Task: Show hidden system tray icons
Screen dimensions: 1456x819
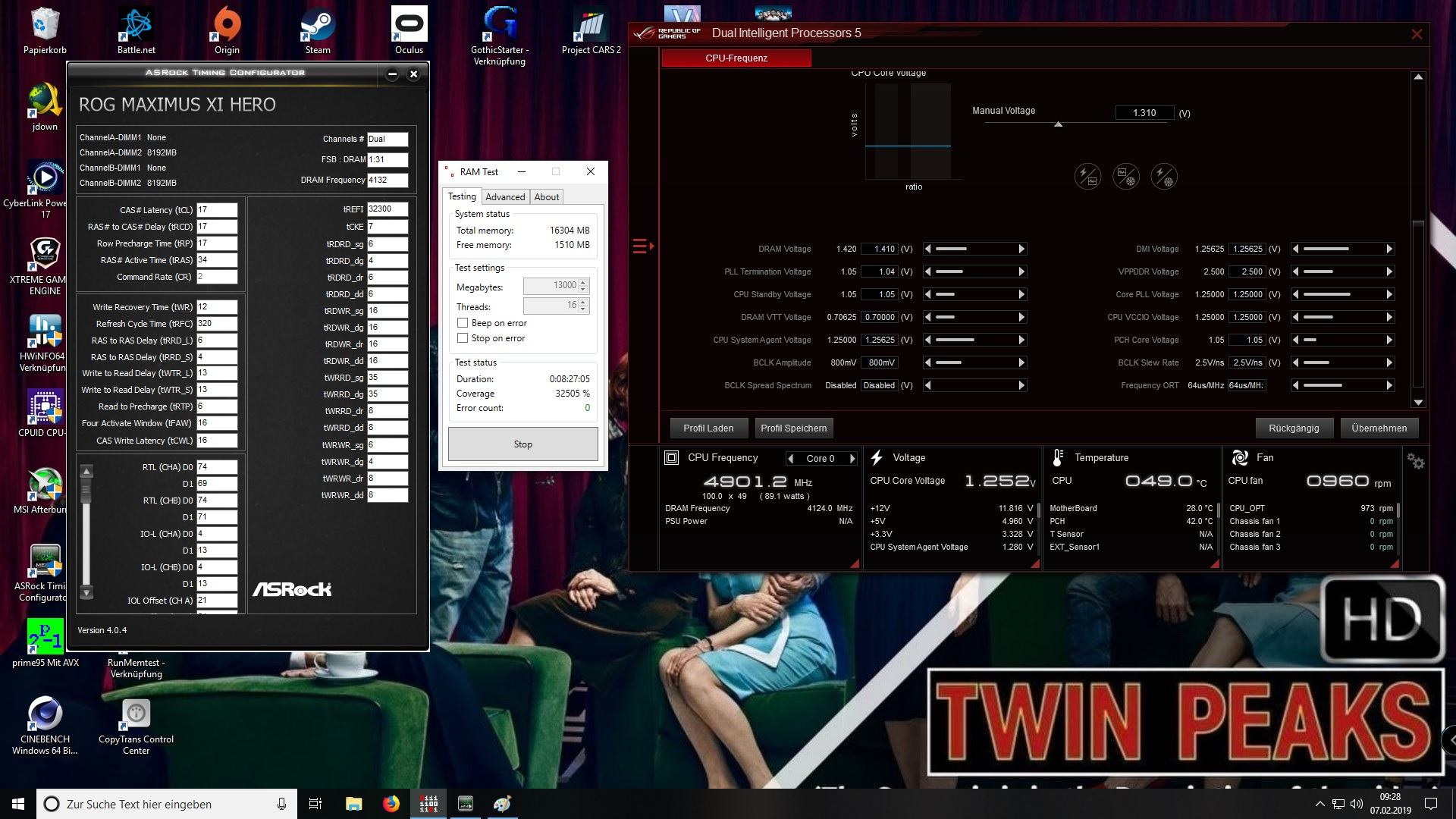Action: click(1319, 804)
